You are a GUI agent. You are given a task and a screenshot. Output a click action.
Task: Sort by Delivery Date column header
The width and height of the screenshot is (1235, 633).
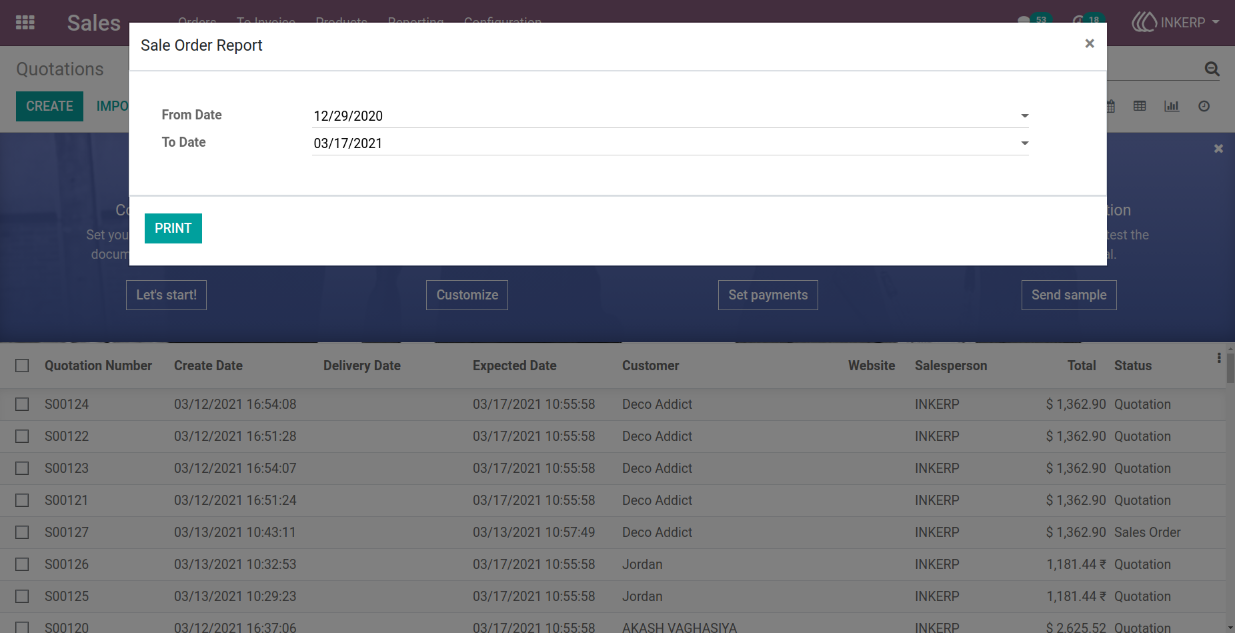click(x=362, y=366)
